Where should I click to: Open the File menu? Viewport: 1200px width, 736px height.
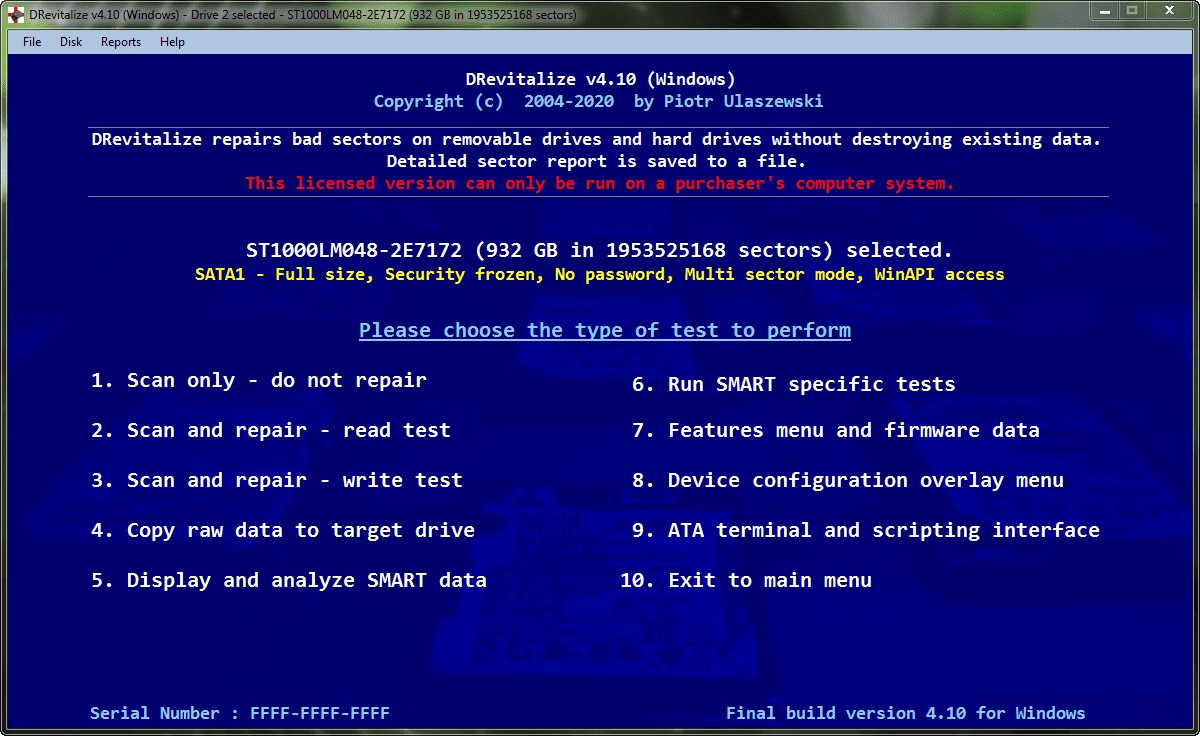coord(32,42)
